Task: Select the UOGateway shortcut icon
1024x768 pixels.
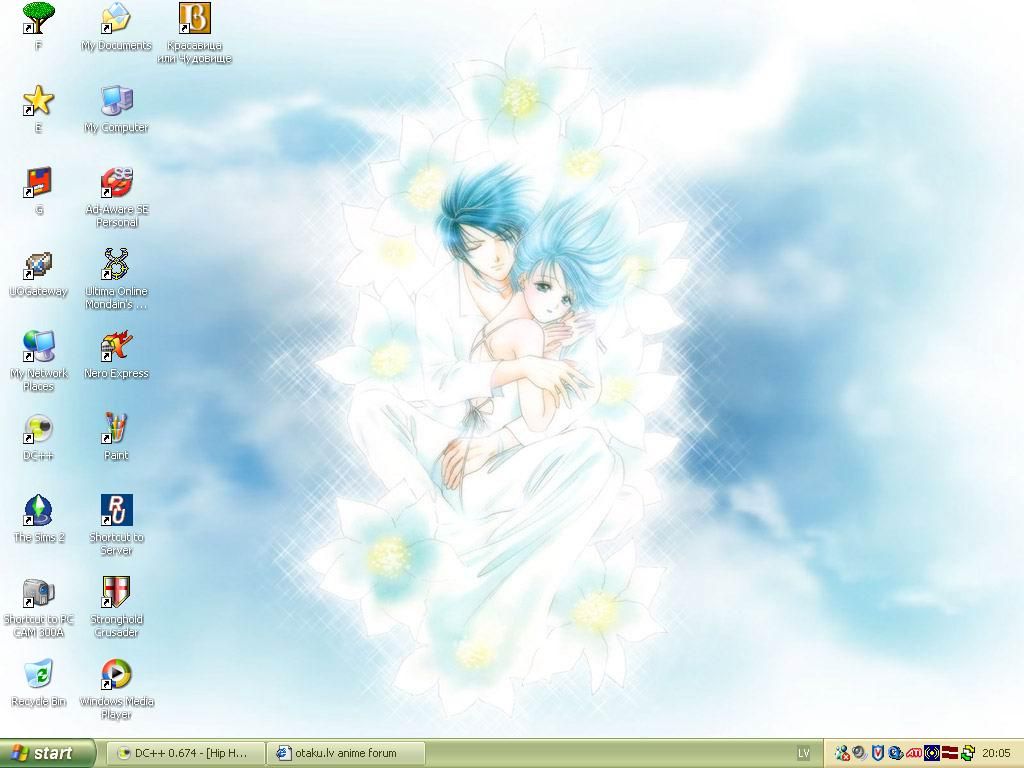Action: 39,264
